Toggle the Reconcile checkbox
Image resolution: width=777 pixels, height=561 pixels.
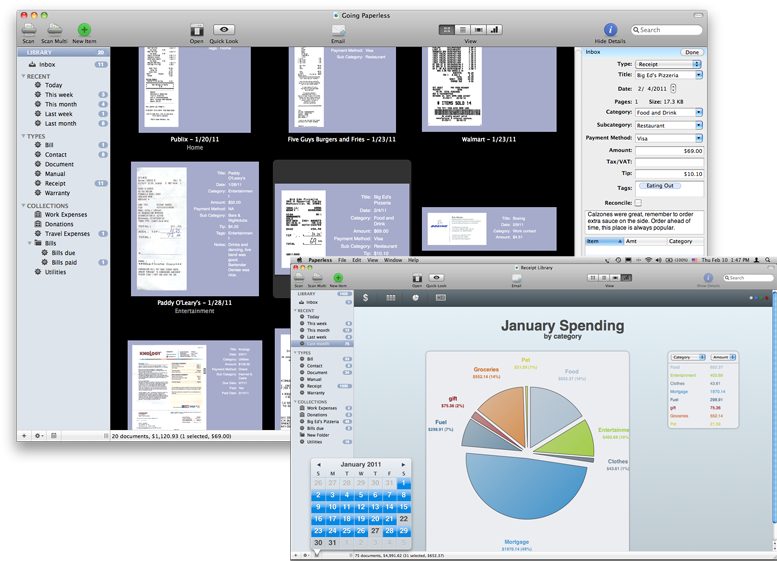point(638,203)
